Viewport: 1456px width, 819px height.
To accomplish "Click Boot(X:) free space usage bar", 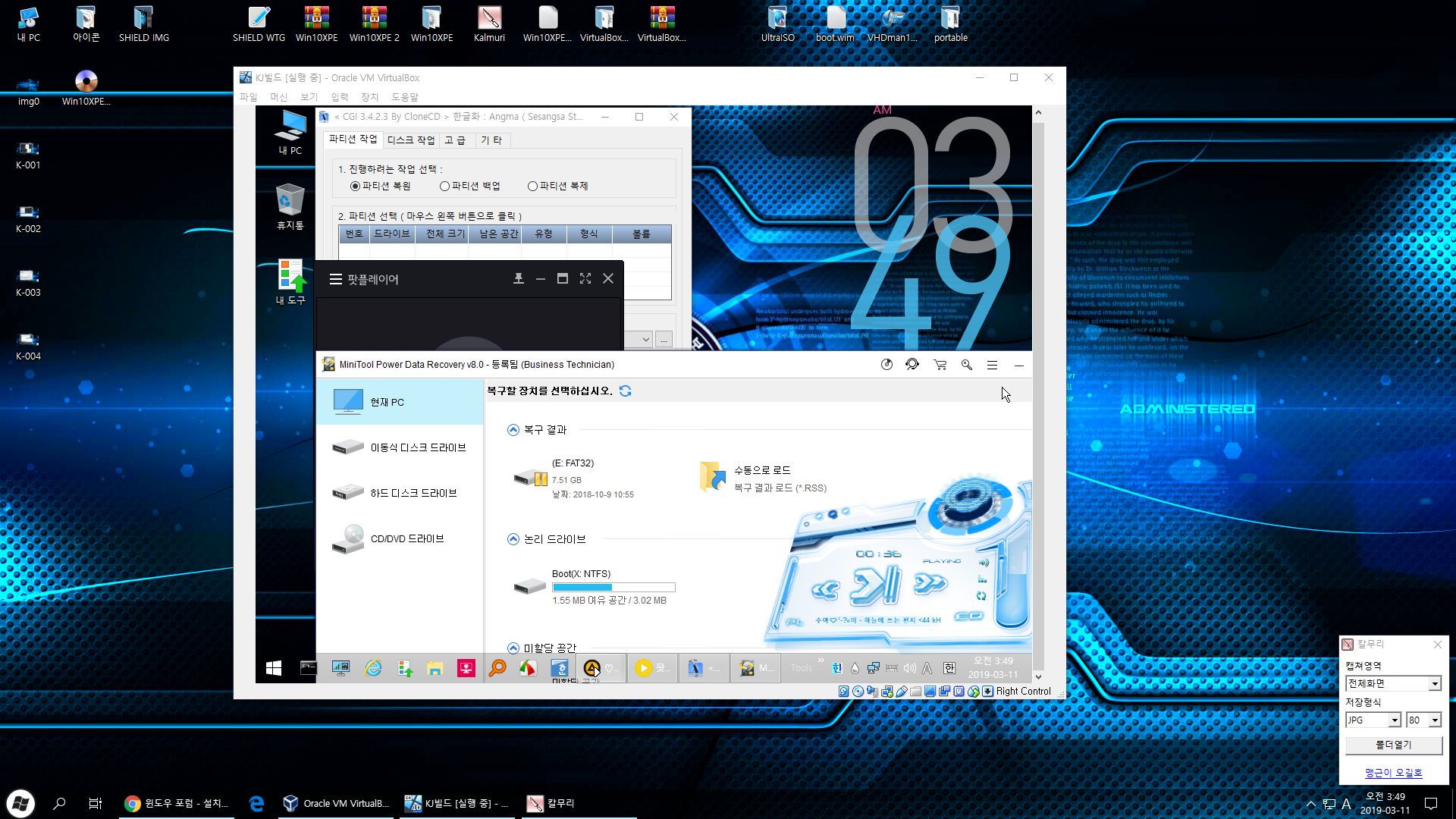I will point(613,587).
